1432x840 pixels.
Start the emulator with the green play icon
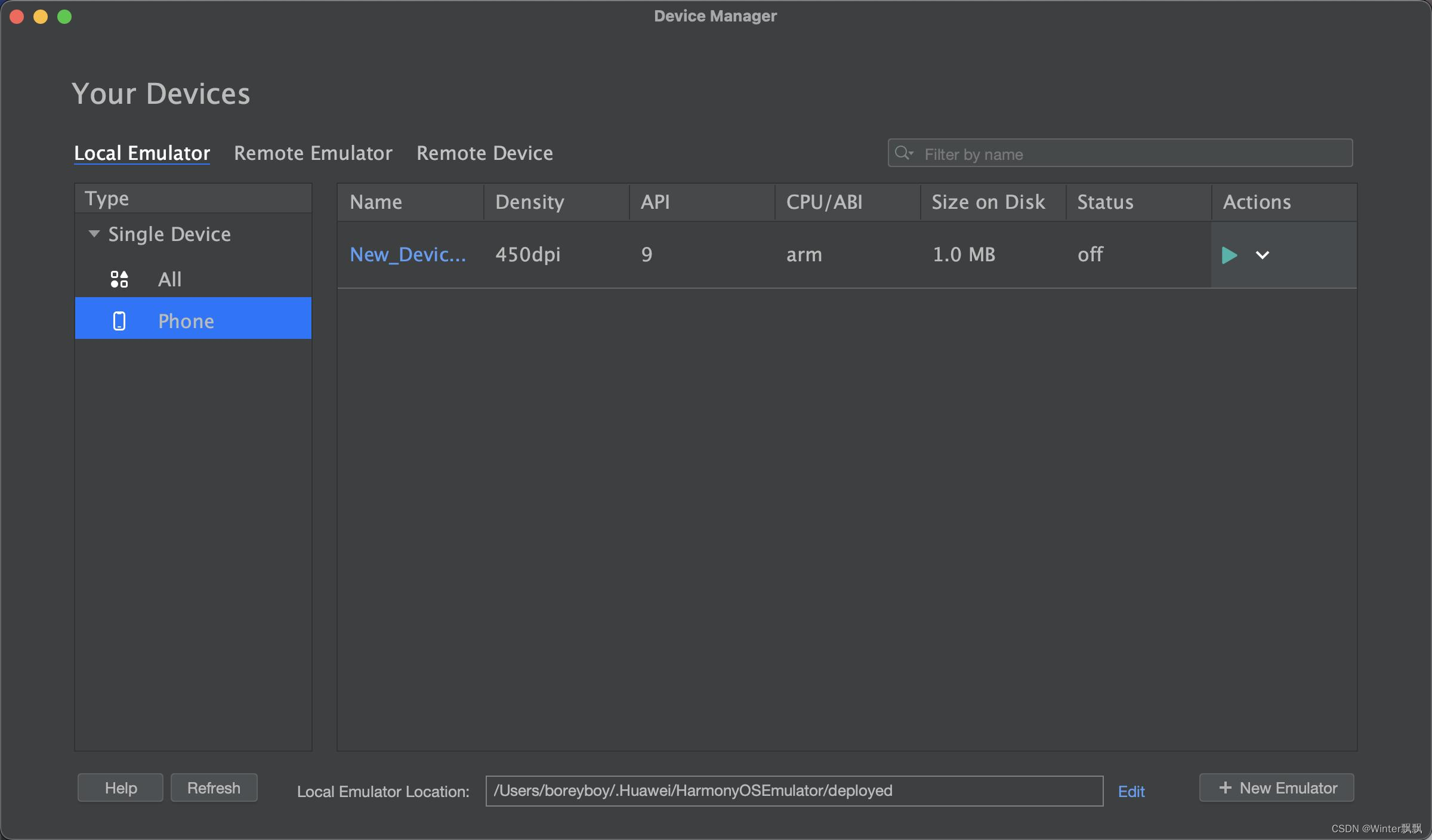[x=1229, y=255]
